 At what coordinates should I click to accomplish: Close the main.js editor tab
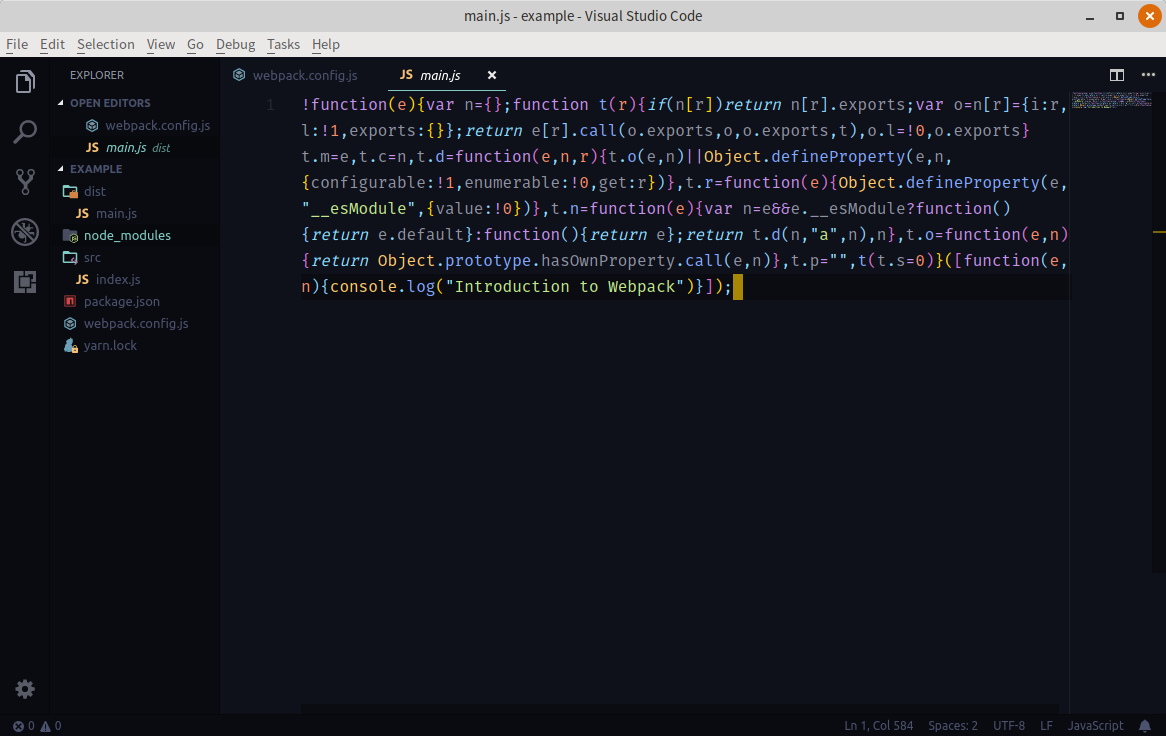492,75
